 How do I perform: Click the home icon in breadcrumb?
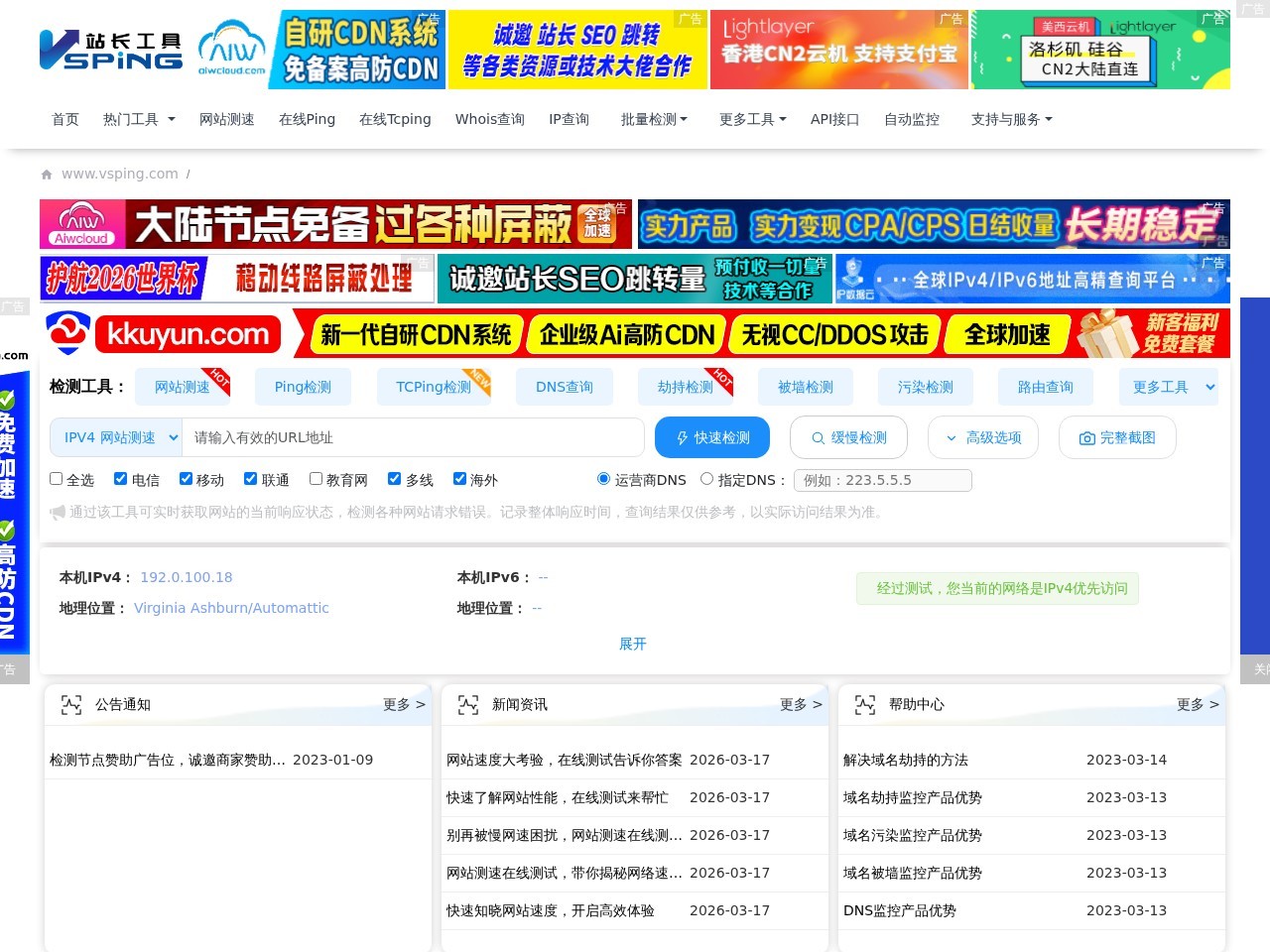[x=47, y=175]
